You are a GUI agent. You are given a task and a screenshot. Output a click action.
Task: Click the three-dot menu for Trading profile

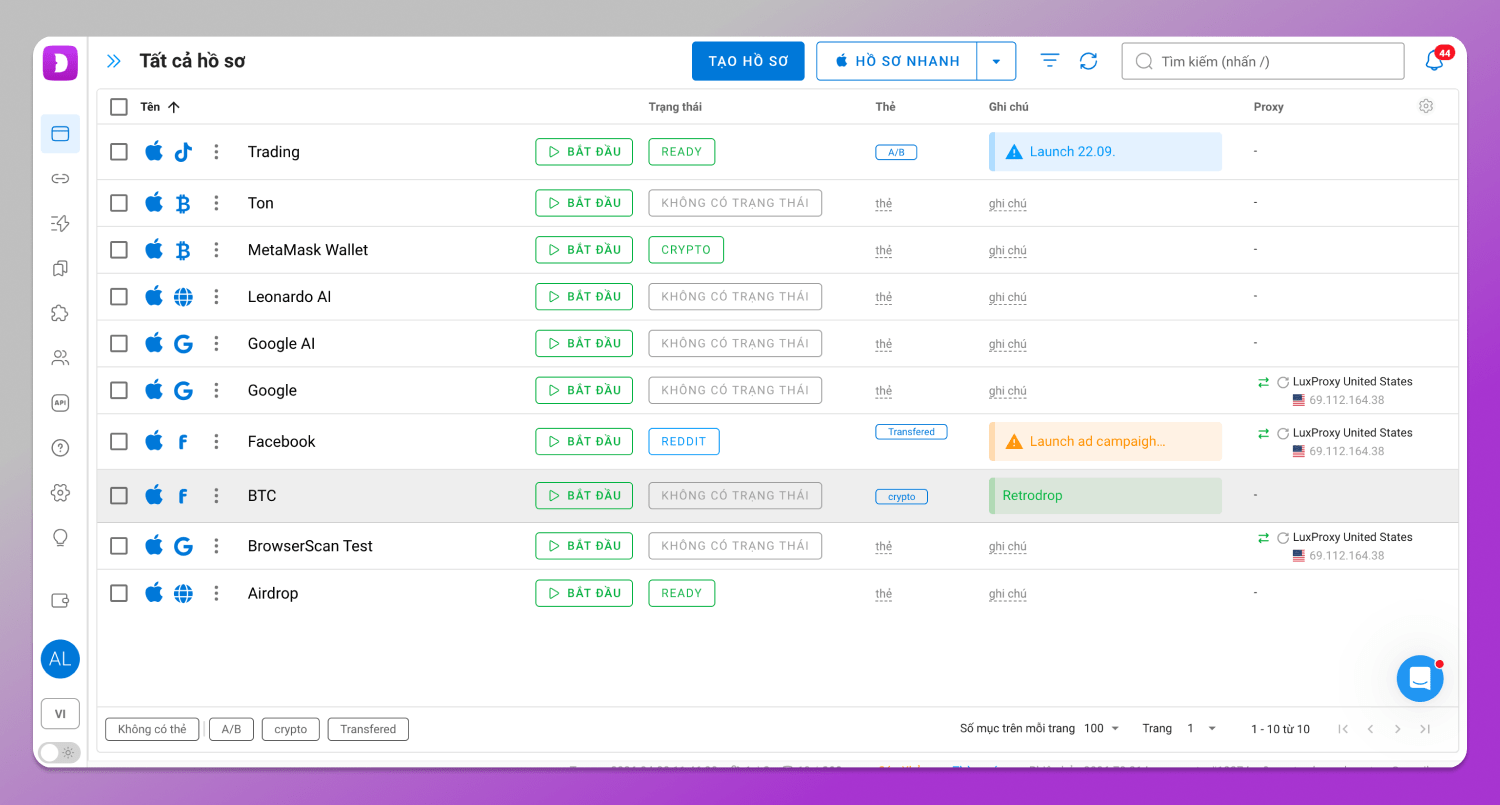point(216,152)
